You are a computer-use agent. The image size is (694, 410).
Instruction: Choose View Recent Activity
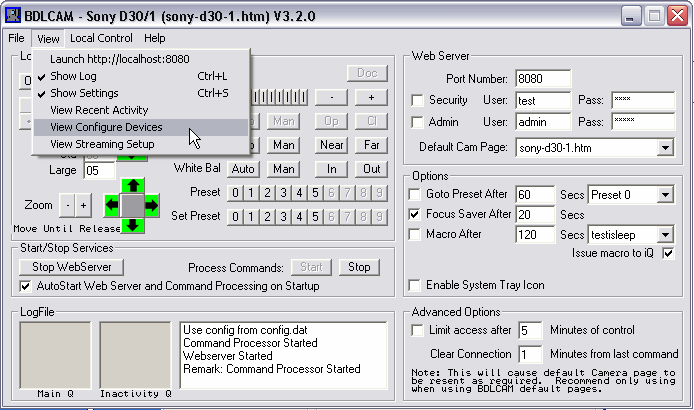pyautogui.click(x=141, y=110)
